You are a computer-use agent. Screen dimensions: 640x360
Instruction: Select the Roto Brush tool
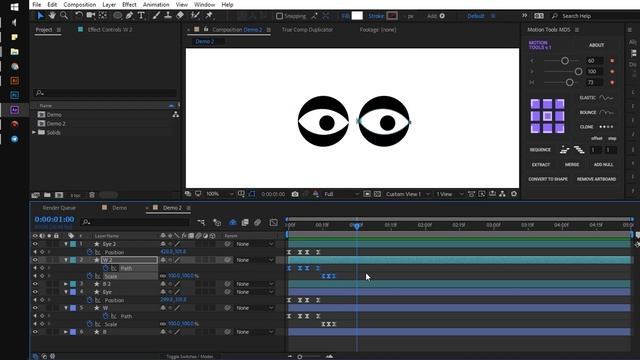point(195,16)
